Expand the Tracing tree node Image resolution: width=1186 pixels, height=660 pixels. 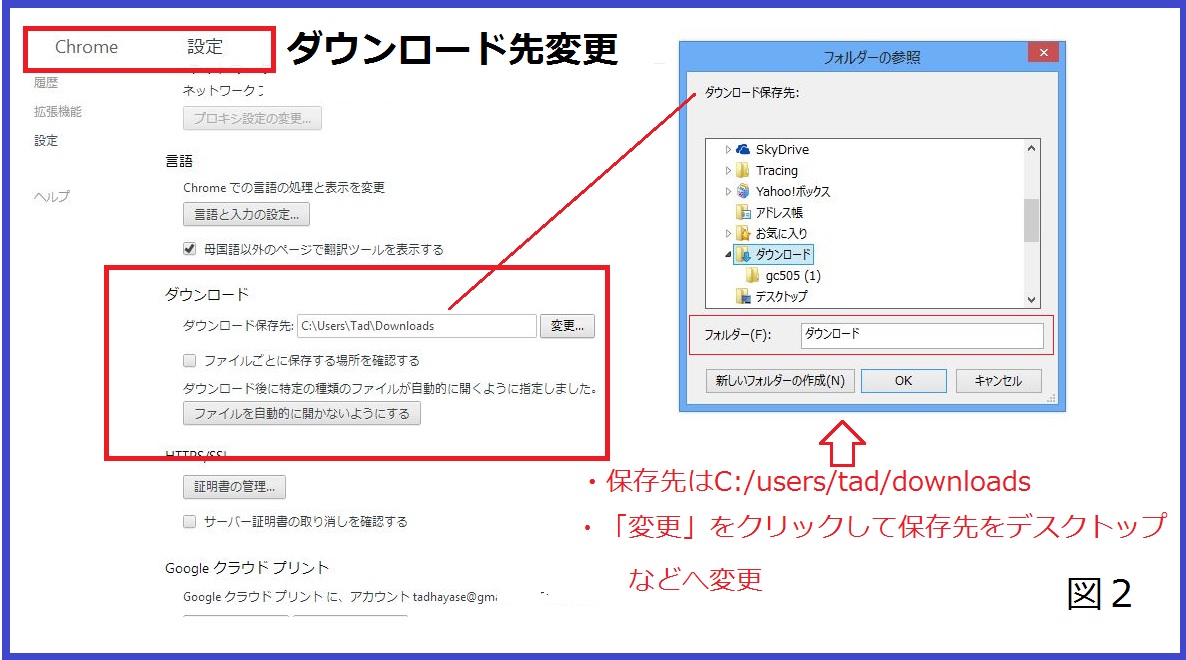pos(728,171)
